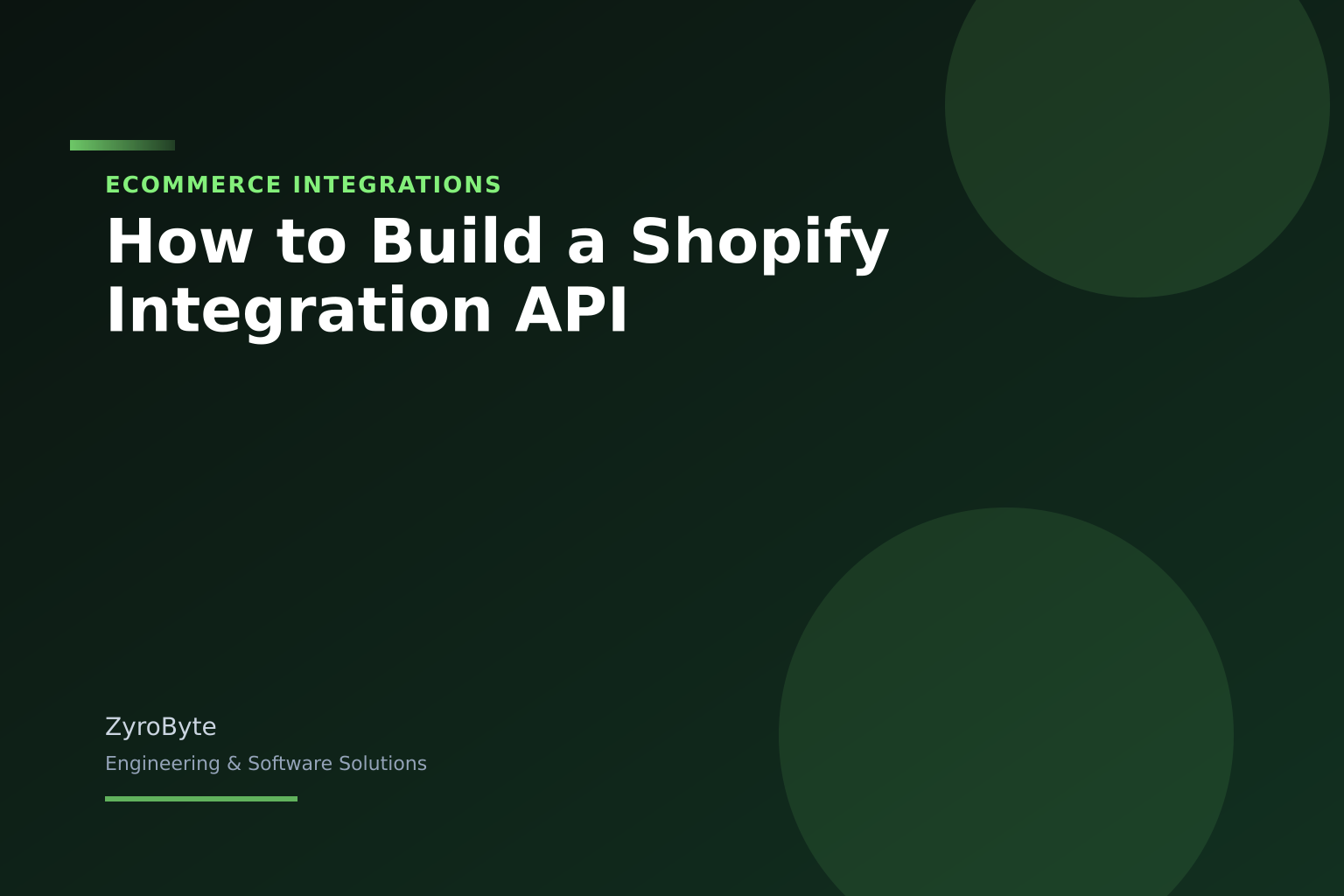Switch focus to the ZyroByte footer text
This screenshot has height=896, width=1344.
tap(160, 726)
